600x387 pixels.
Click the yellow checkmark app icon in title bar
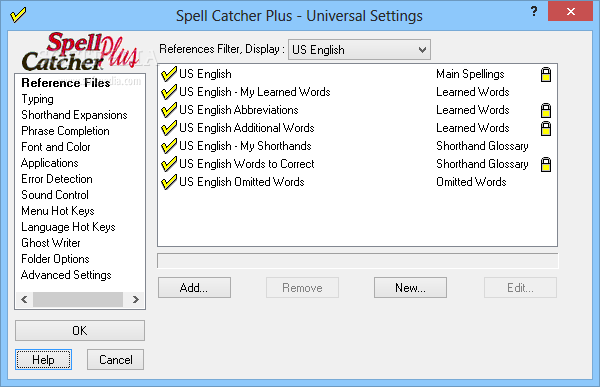pyautogui.click(x=18, y=15)
